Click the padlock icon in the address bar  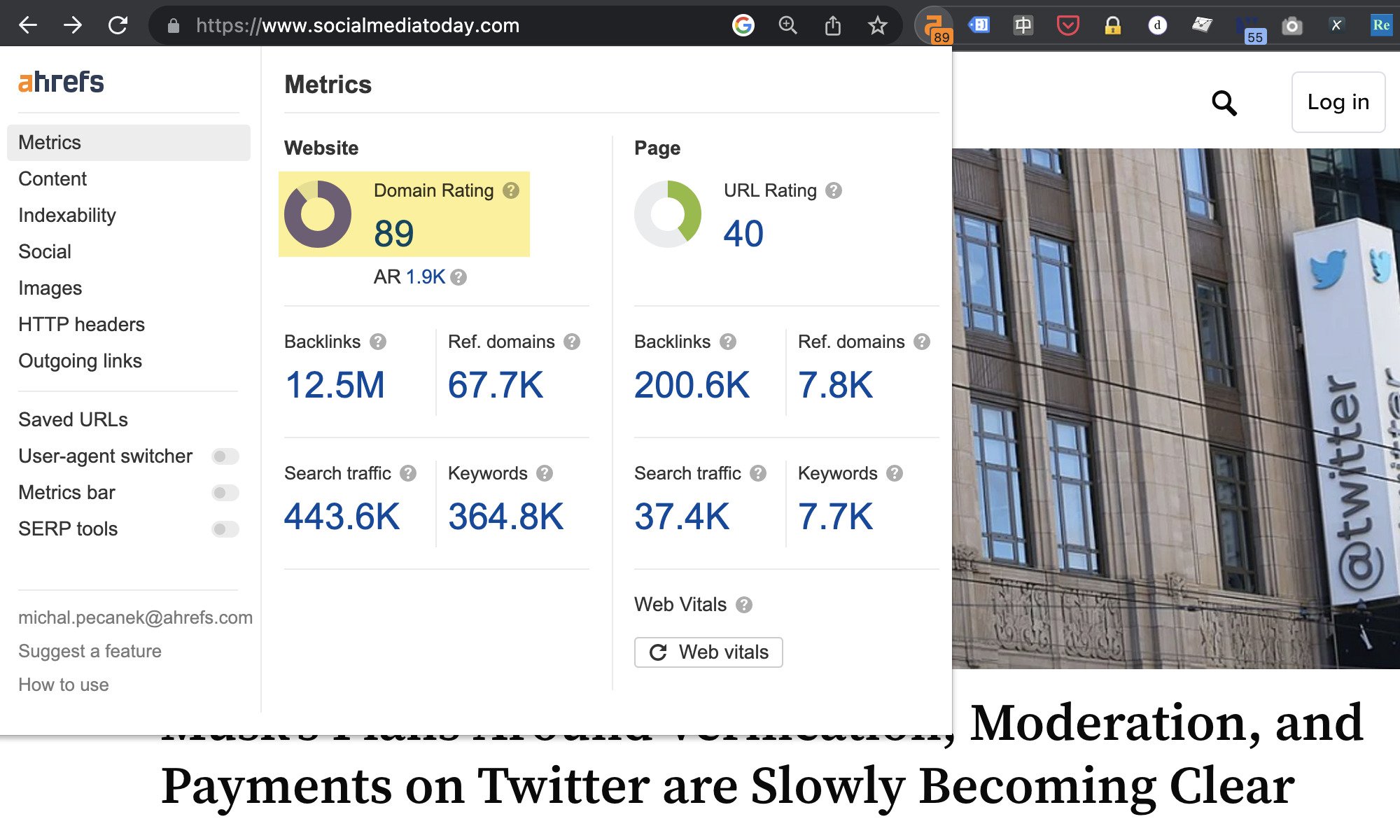[x=174, y=26]
